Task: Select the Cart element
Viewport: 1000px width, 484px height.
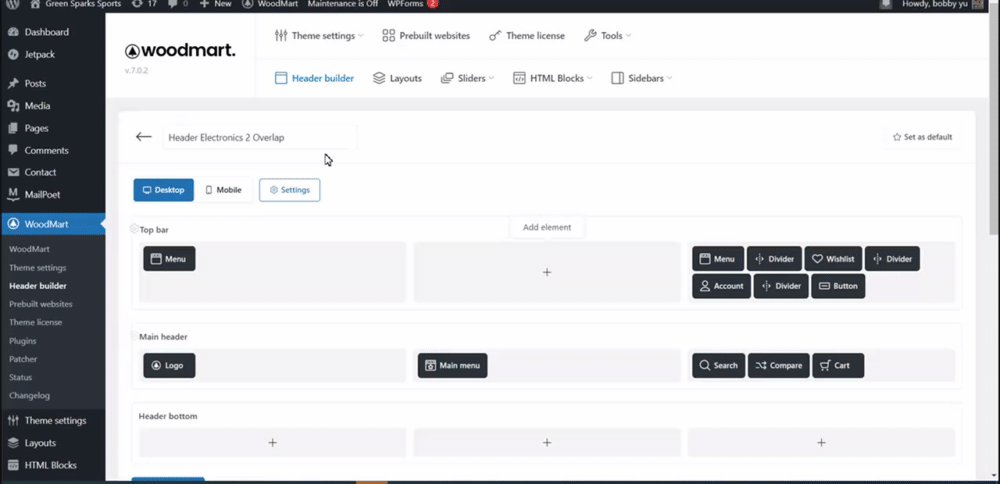Action: [838, 365]
